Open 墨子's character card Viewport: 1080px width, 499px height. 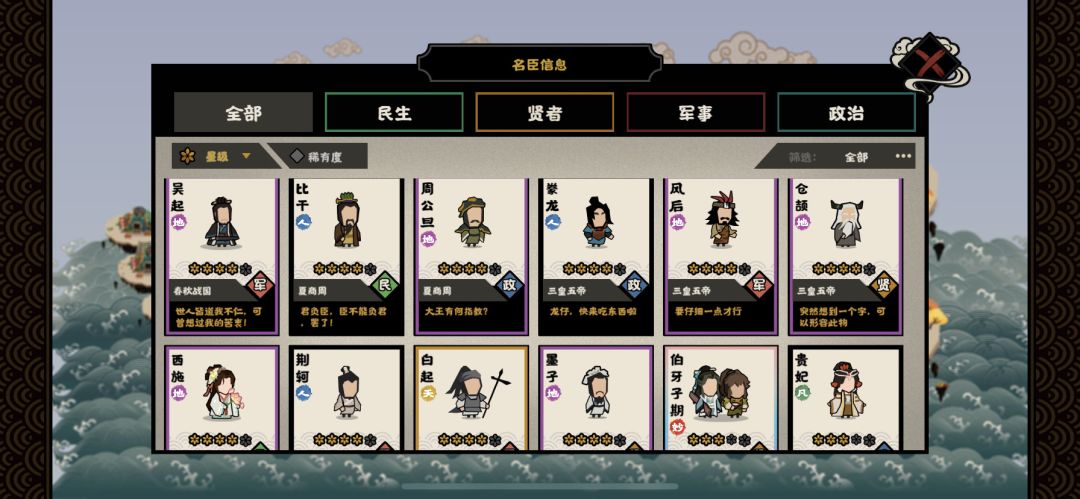point(596,398)
